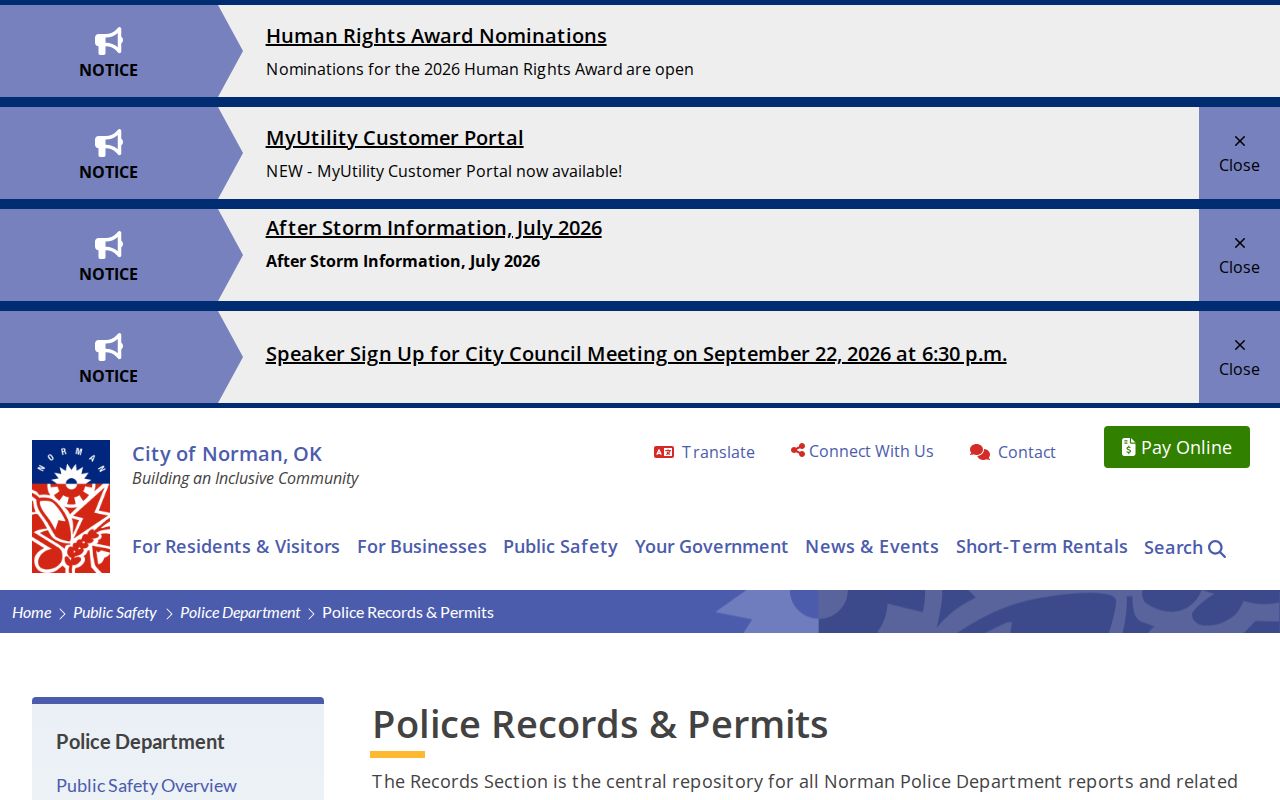Open the Your Government menu
1280x800 pixels.
click(711, 547)
